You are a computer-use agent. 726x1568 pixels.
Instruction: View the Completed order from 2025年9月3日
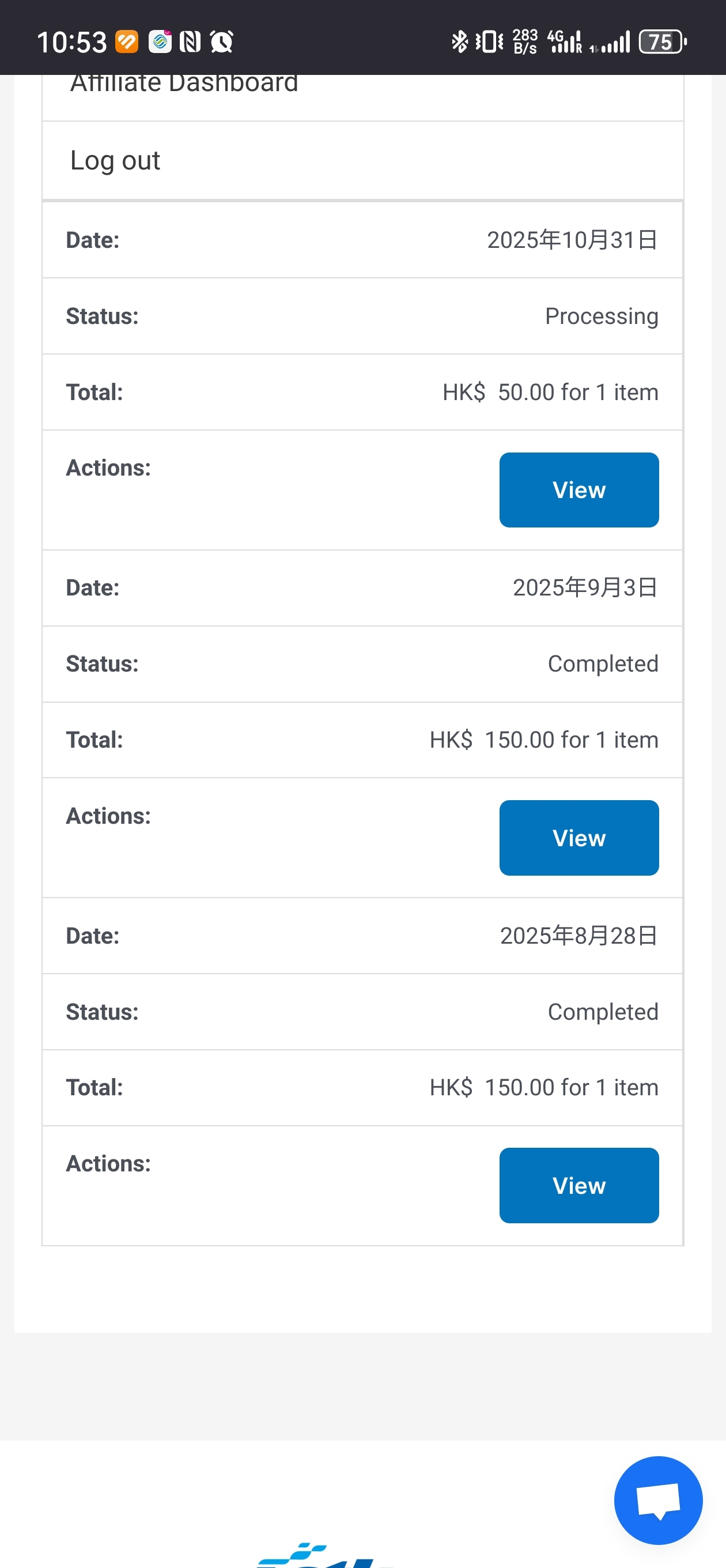click(578, 838)
